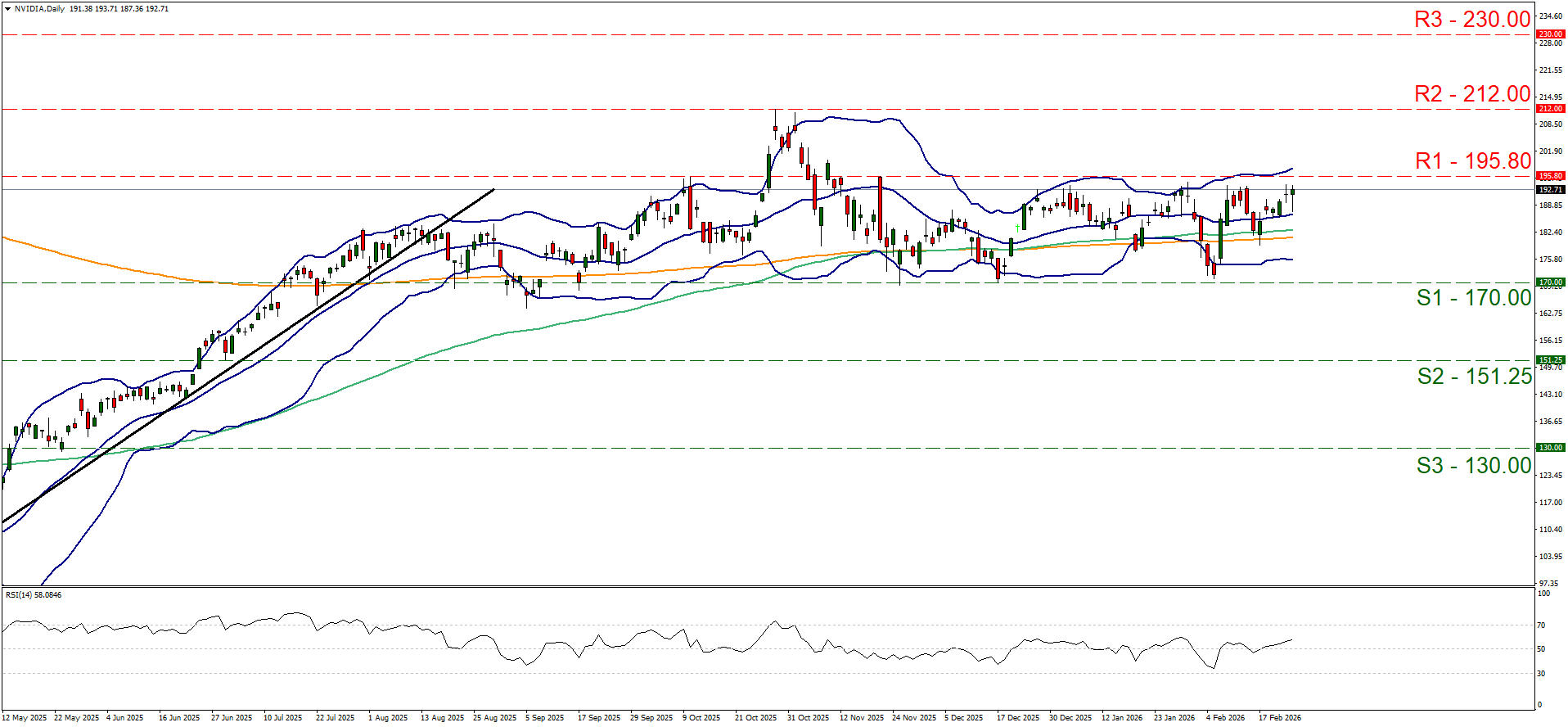This screenshot has width=1568, height=727.
Task: Click the 12 May 2025 date label
Action: coord(25,718)
